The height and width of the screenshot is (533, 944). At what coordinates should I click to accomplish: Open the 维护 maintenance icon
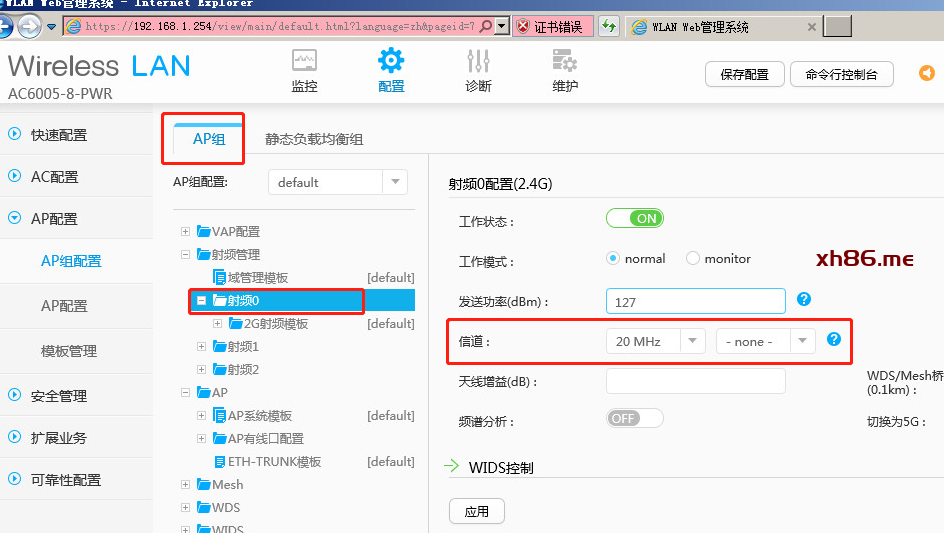click(x=565, y=62)
